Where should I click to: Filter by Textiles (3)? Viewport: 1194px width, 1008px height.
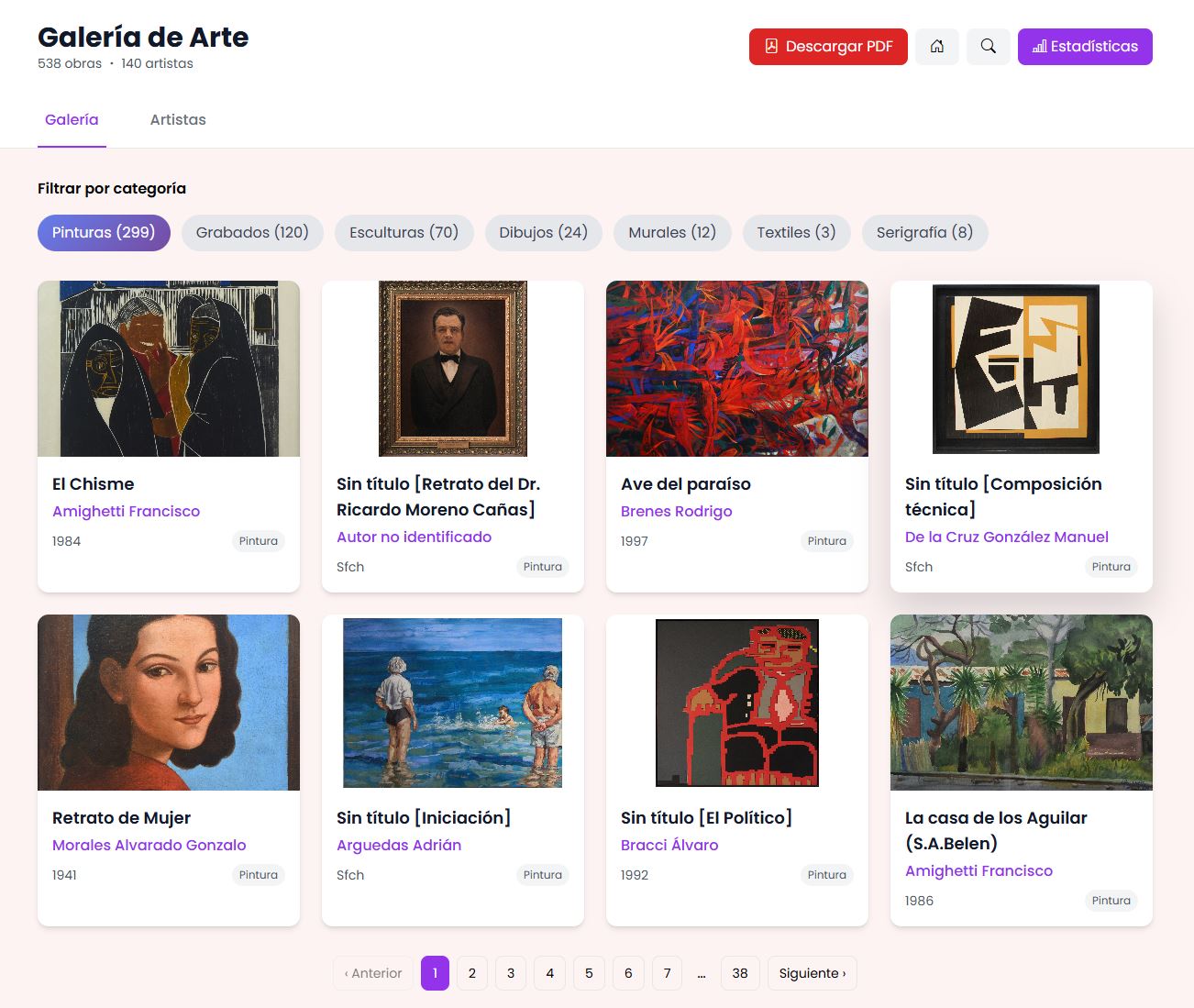point(796,233)
